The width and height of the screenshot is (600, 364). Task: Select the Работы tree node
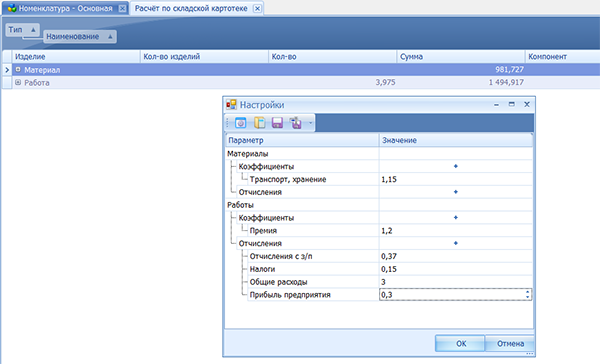(240, 205)
